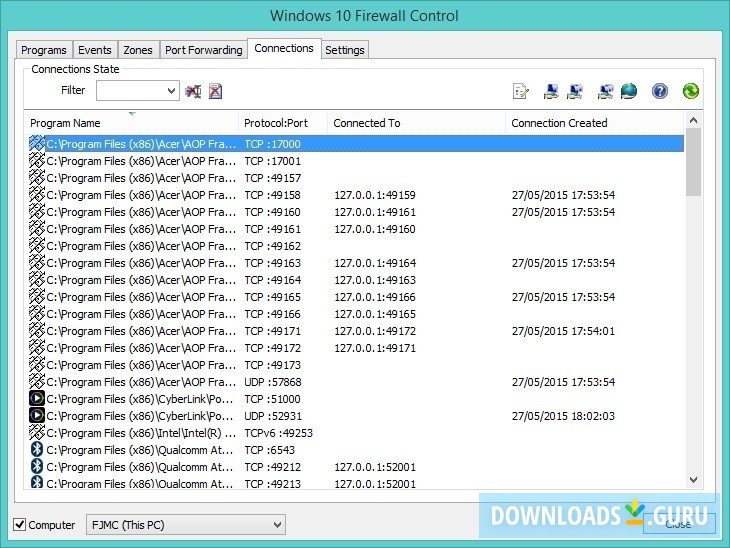
Task: Click the scrollbar up arrow of the connections list
Action: pos(693,120)
